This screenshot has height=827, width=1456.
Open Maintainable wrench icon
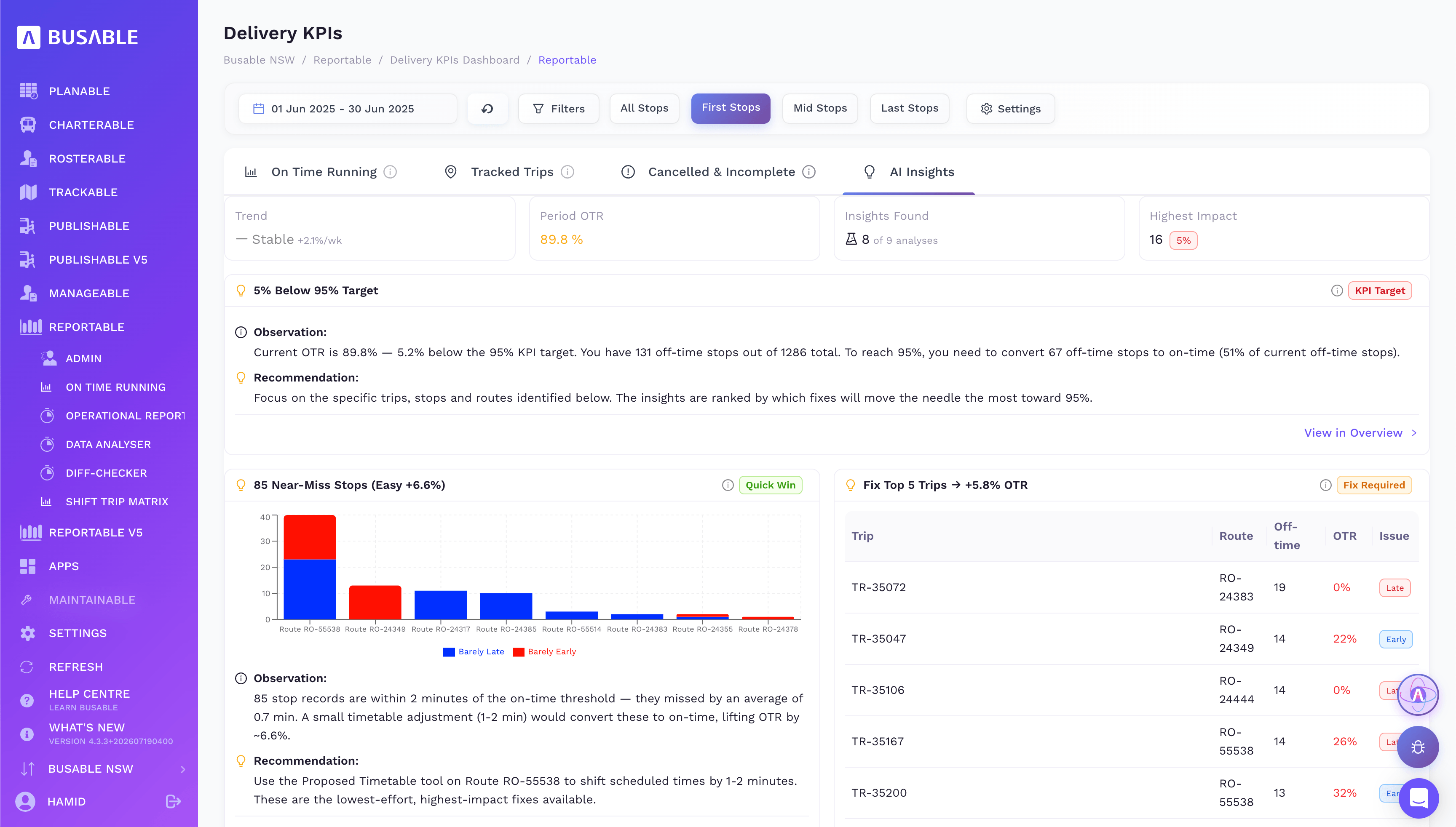[27, 600]
